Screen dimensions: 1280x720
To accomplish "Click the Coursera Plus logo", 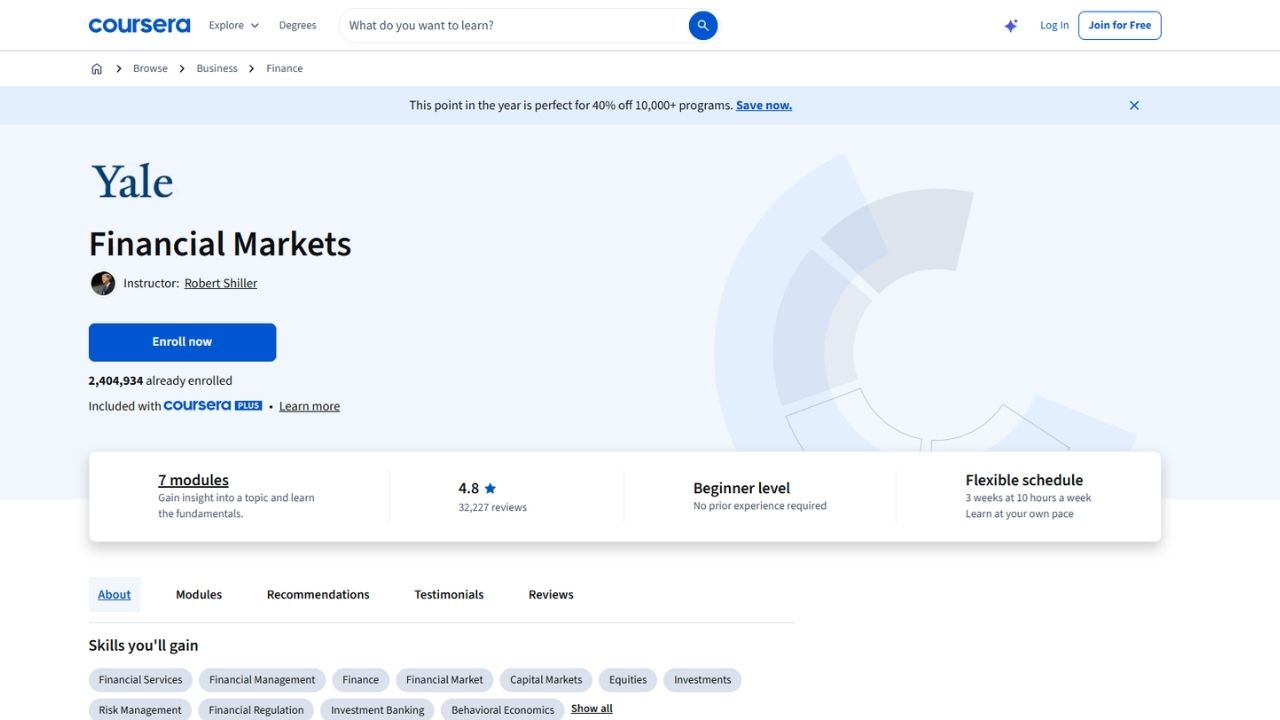I will click(x=213, y=406).
